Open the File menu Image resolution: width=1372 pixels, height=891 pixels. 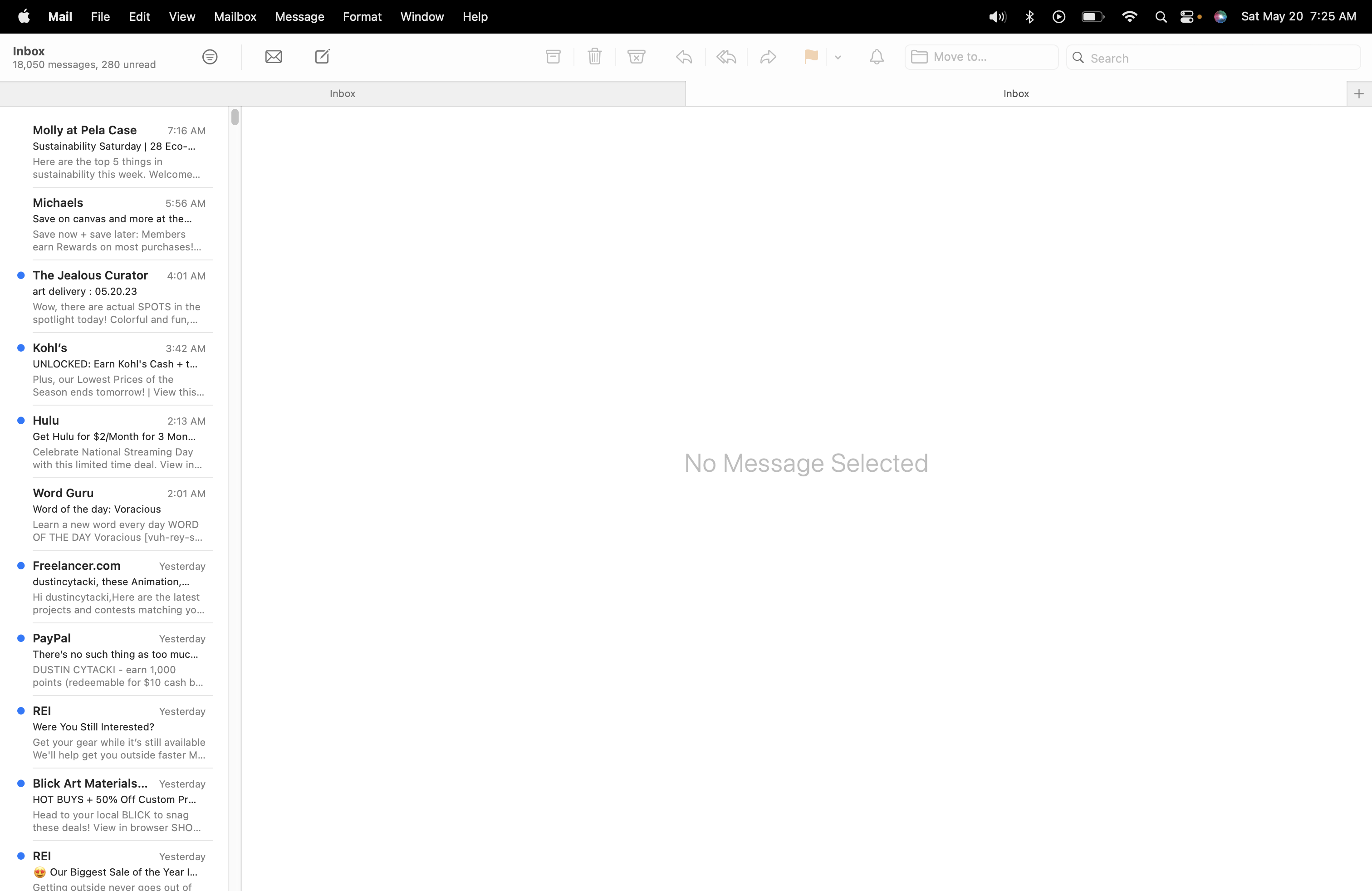tap(100, 17)
